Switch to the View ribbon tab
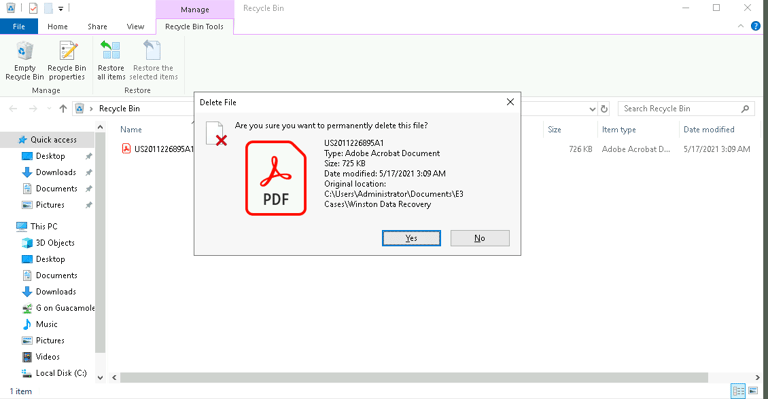The width and height of the screenshot is (768, 399). click(135, 26)
